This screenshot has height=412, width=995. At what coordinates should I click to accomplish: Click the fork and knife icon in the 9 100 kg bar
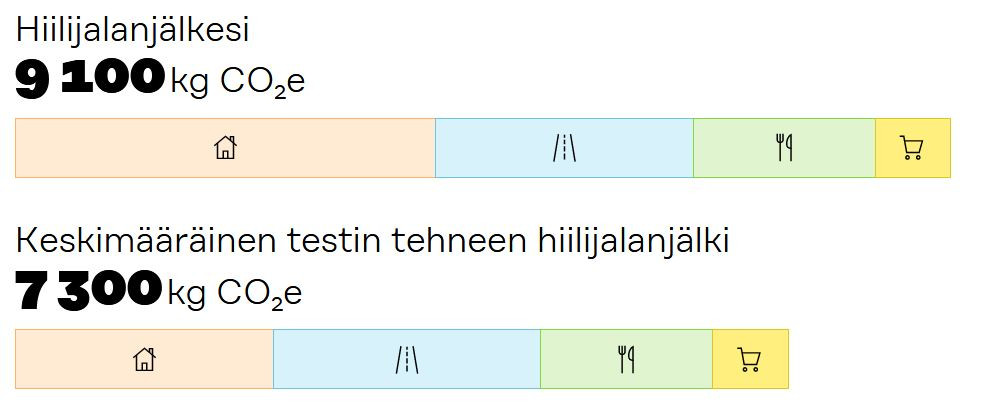[784, 148]
